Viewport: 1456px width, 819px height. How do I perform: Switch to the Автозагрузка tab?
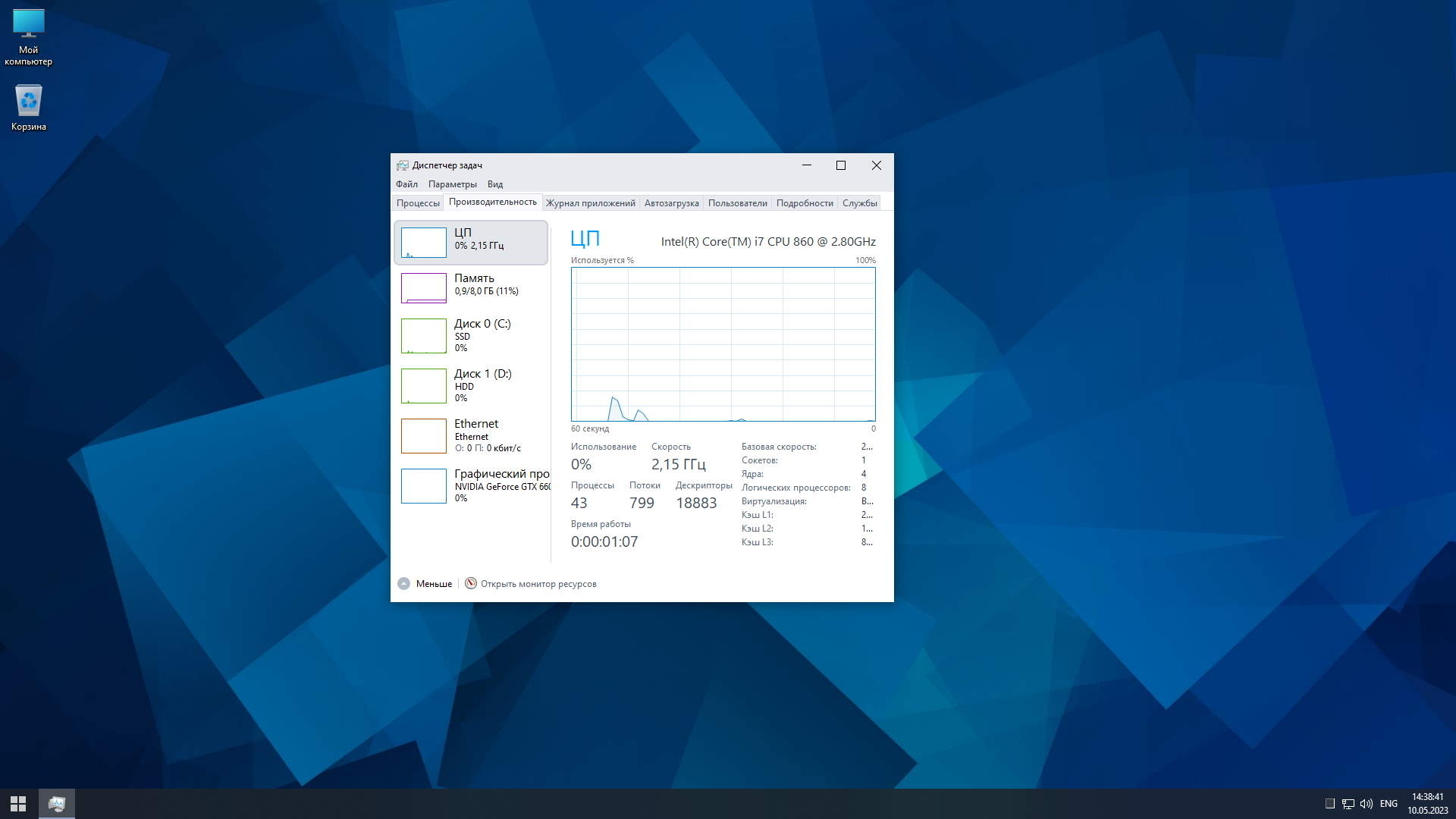pos(671,202)
